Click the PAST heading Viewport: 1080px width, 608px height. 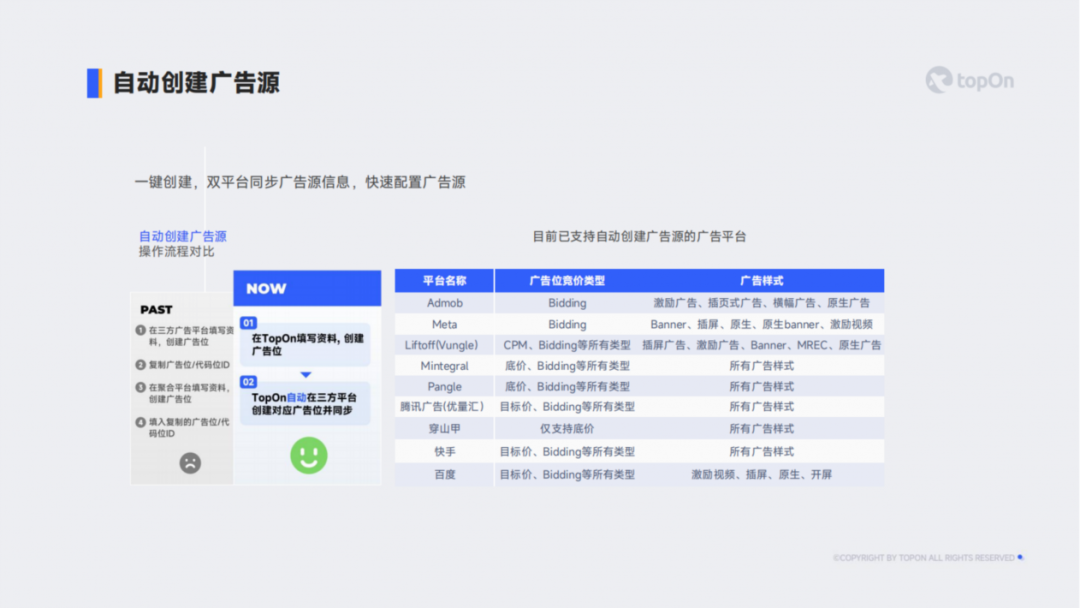click(x=156, y=310)
